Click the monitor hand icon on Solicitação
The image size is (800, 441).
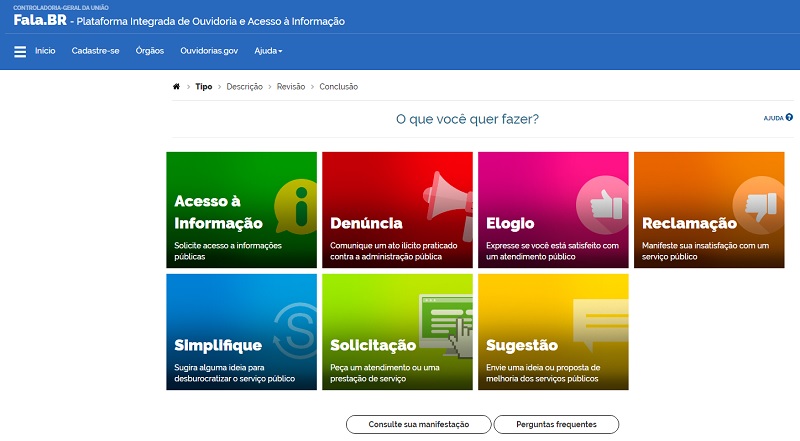coord(446,325)
